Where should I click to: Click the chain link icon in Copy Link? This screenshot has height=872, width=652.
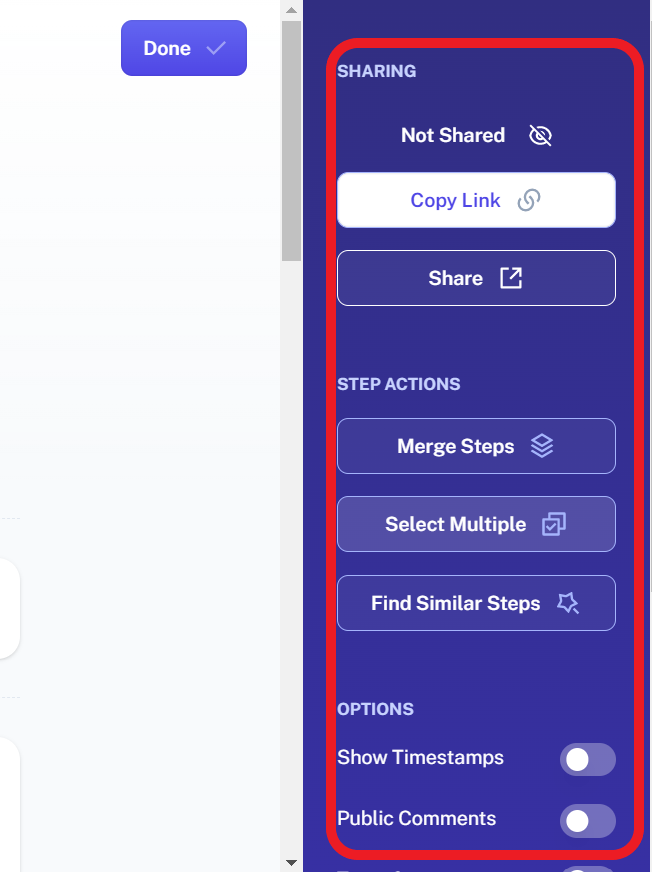tap(528, 200)
